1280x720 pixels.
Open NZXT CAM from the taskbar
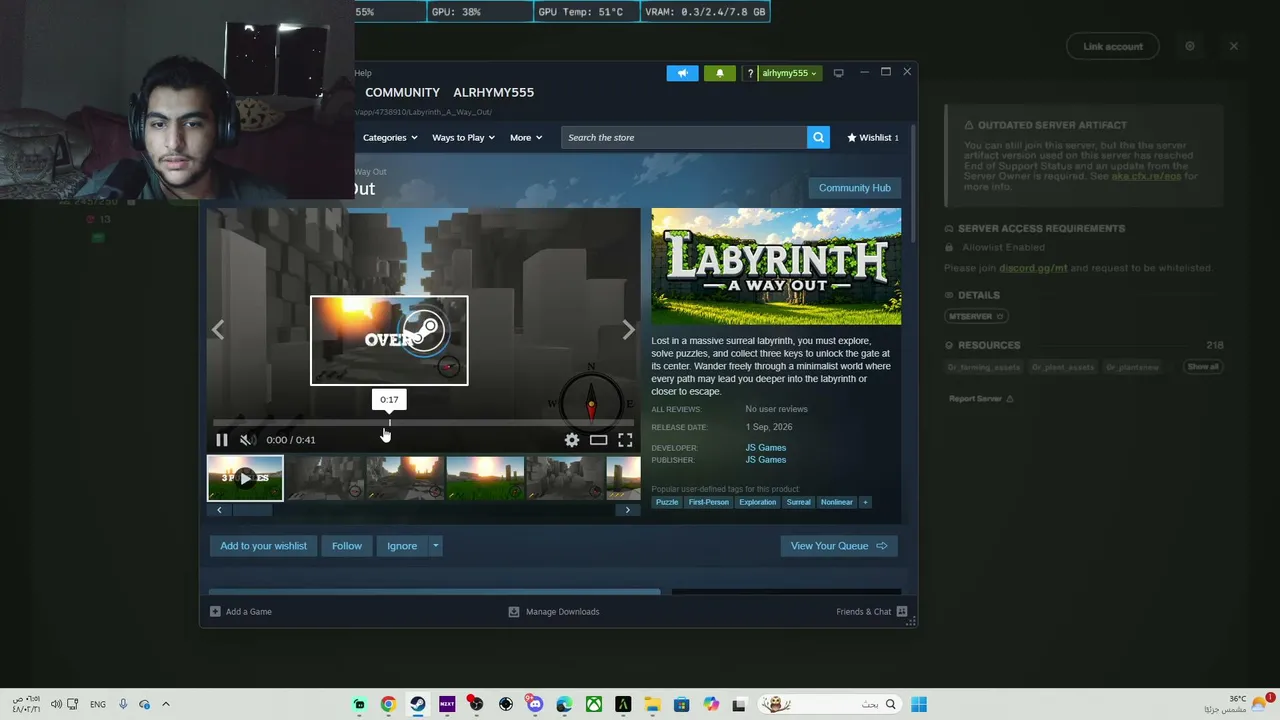(447, 704)
